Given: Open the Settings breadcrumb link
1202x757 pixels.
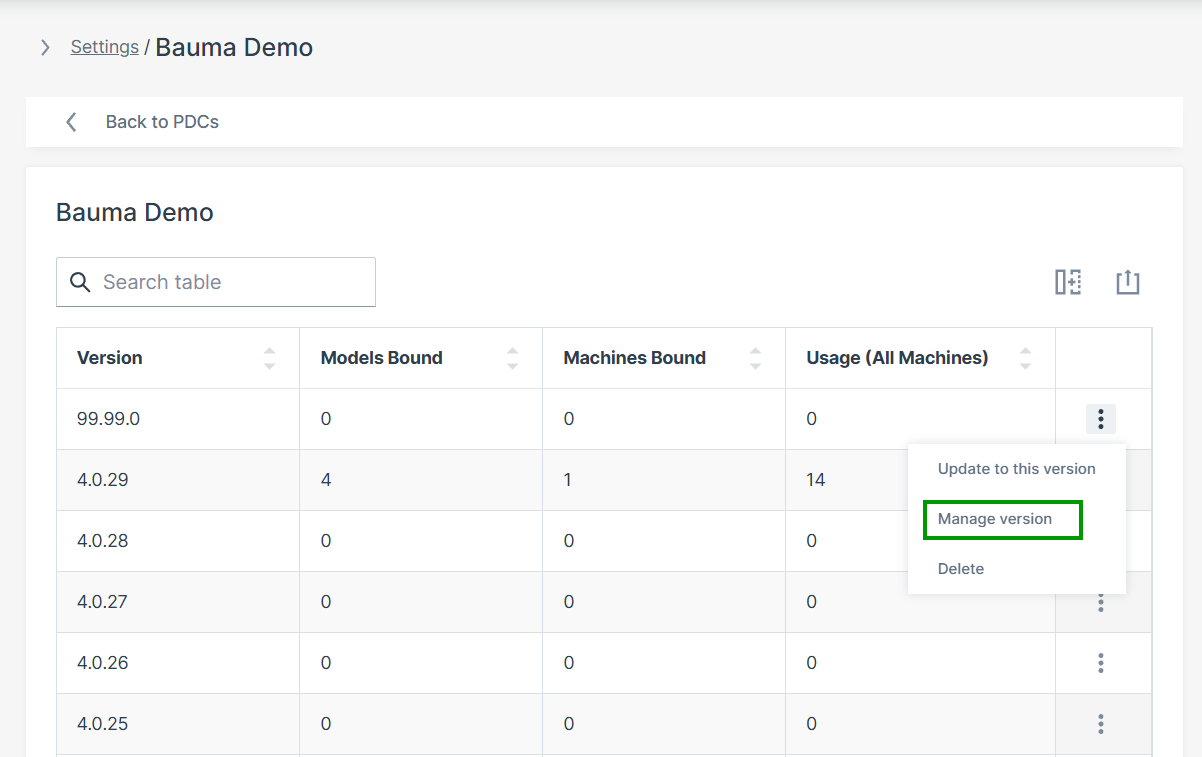Looking at the screenshot, I should point(104,47).
